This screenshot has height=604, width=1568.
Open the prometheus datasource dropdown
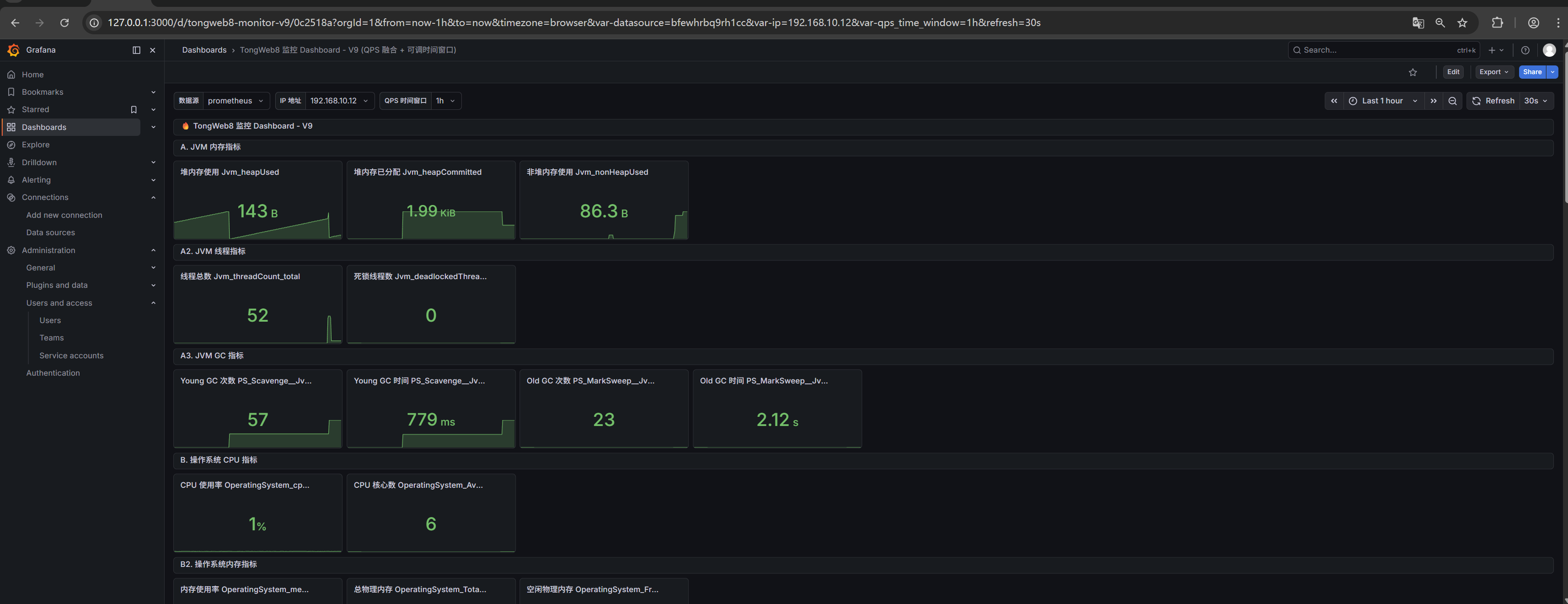[x=235, y=101]
